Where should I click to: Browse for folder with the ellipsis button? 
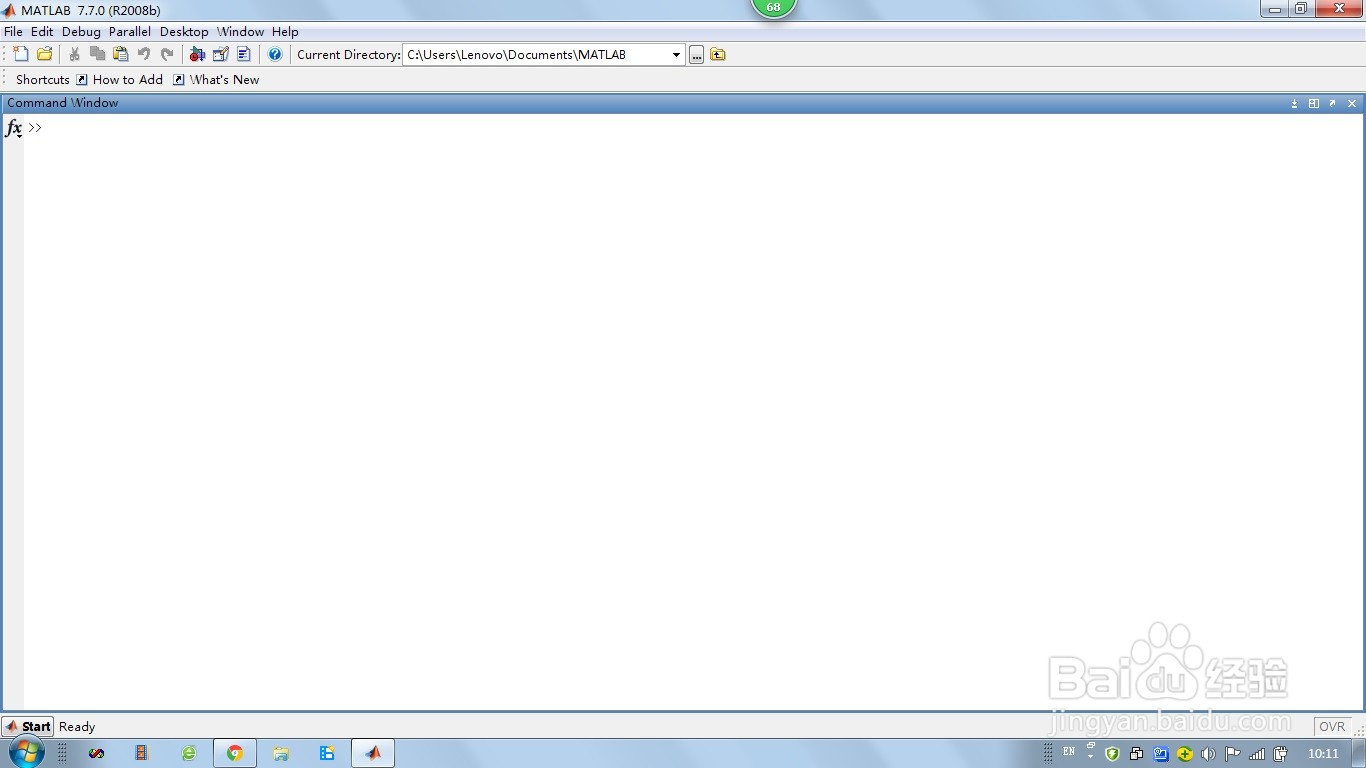point(697,55)
